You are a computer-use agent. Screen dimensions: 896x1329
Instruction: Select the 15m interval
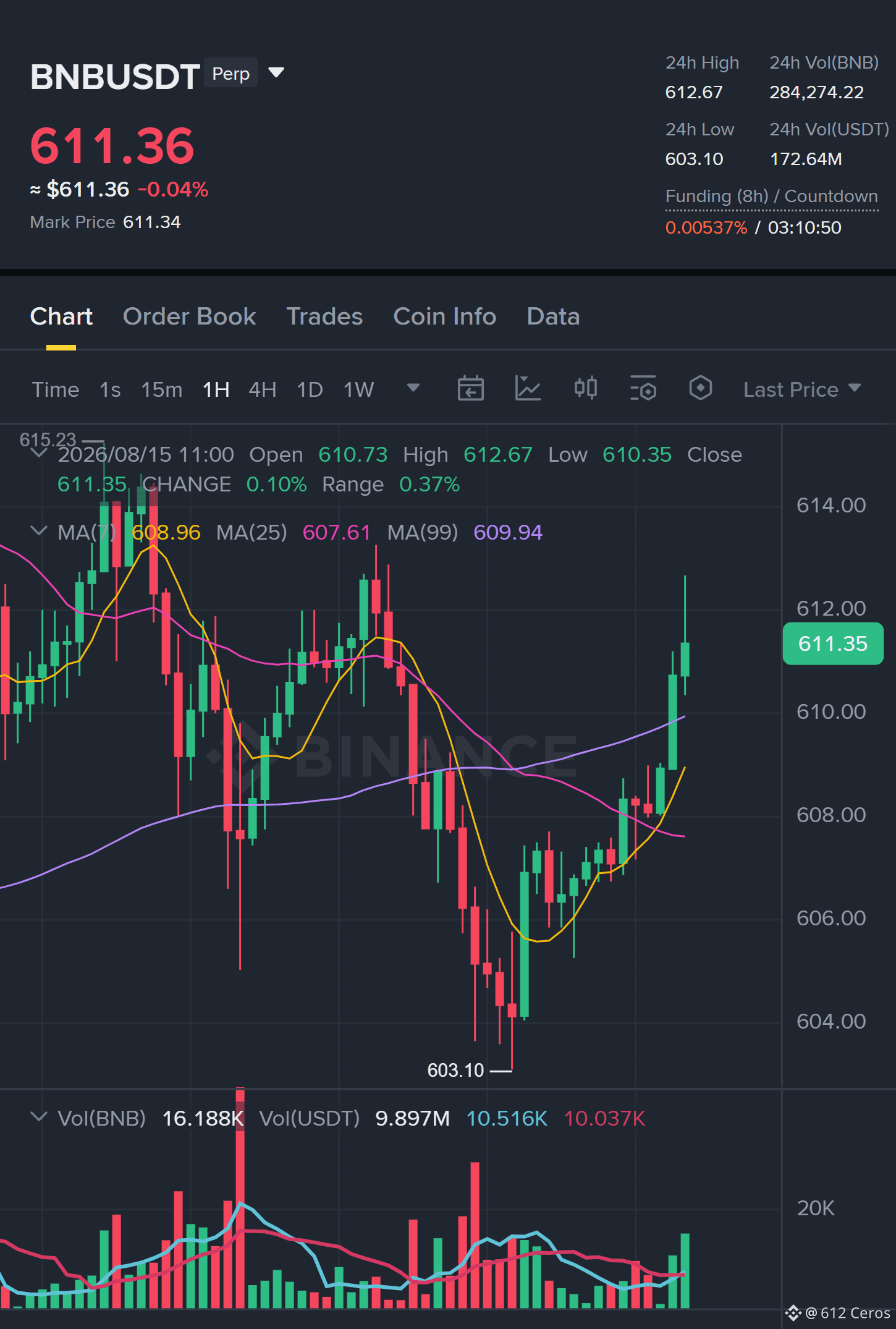(162, 389)
